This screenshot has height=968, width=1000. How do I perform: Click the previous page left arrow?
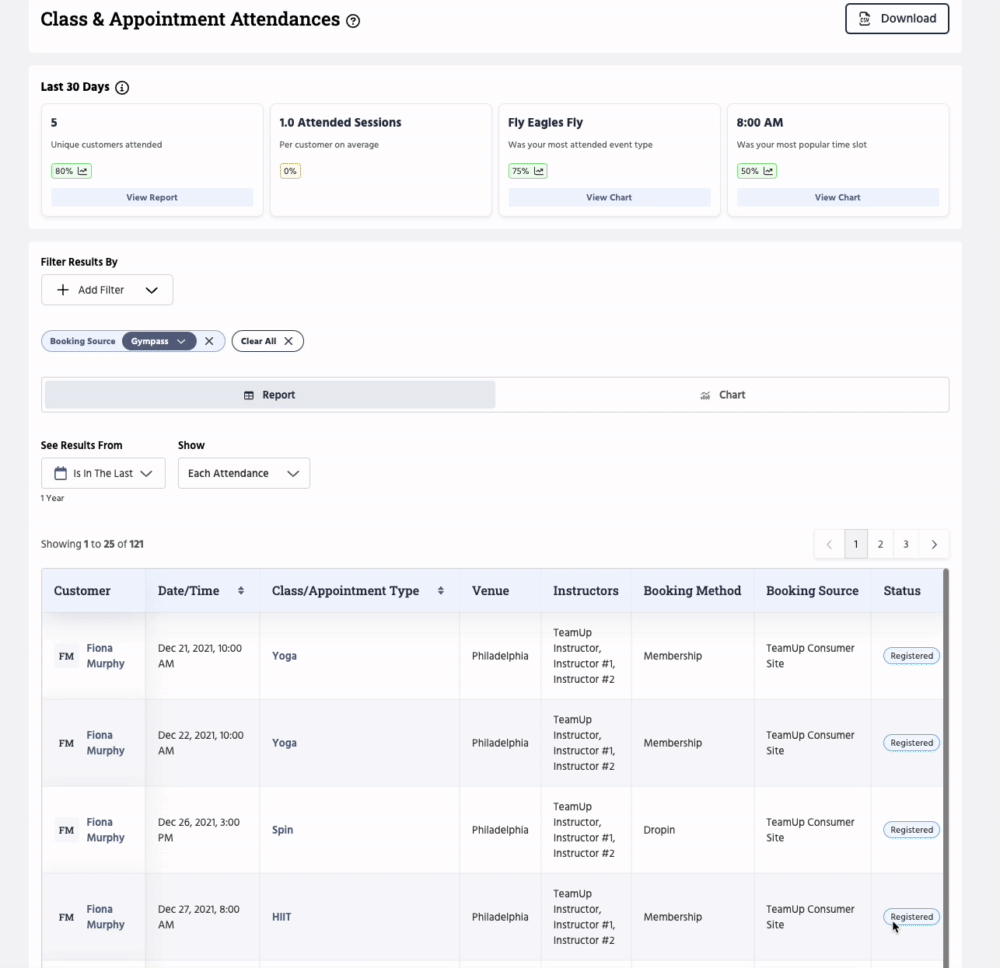(829, 544)
